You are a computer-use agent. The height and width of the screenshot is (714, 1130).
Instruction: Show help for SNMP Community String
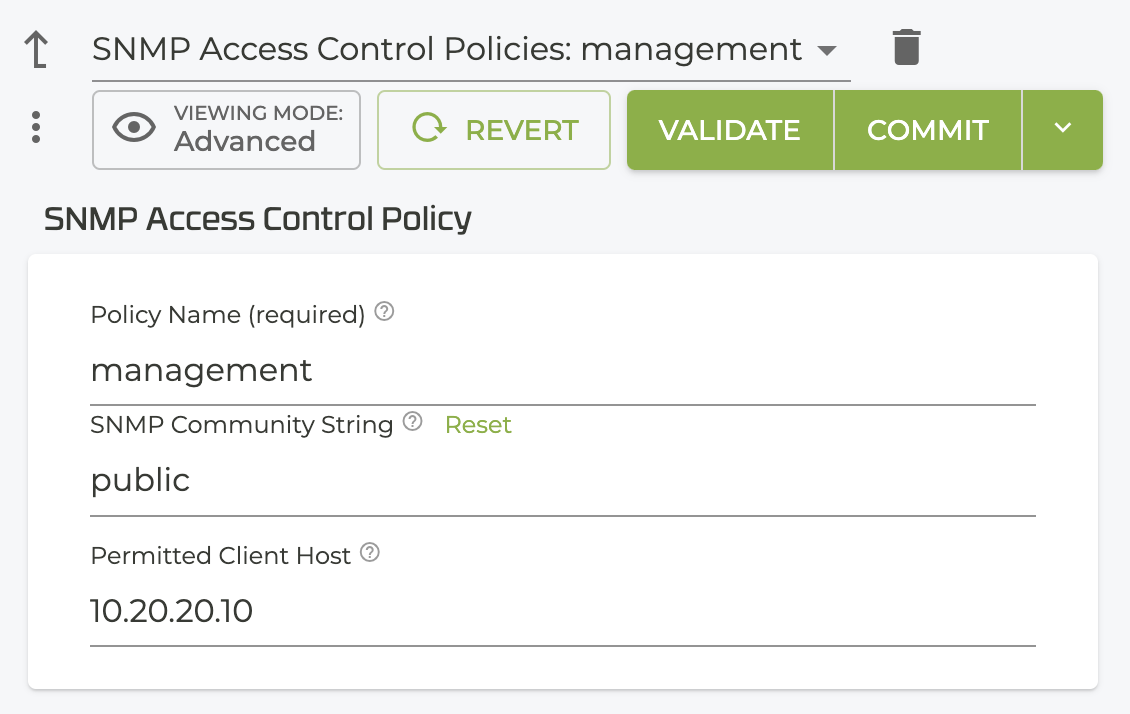pyautogui.click(x=412, y=423)
